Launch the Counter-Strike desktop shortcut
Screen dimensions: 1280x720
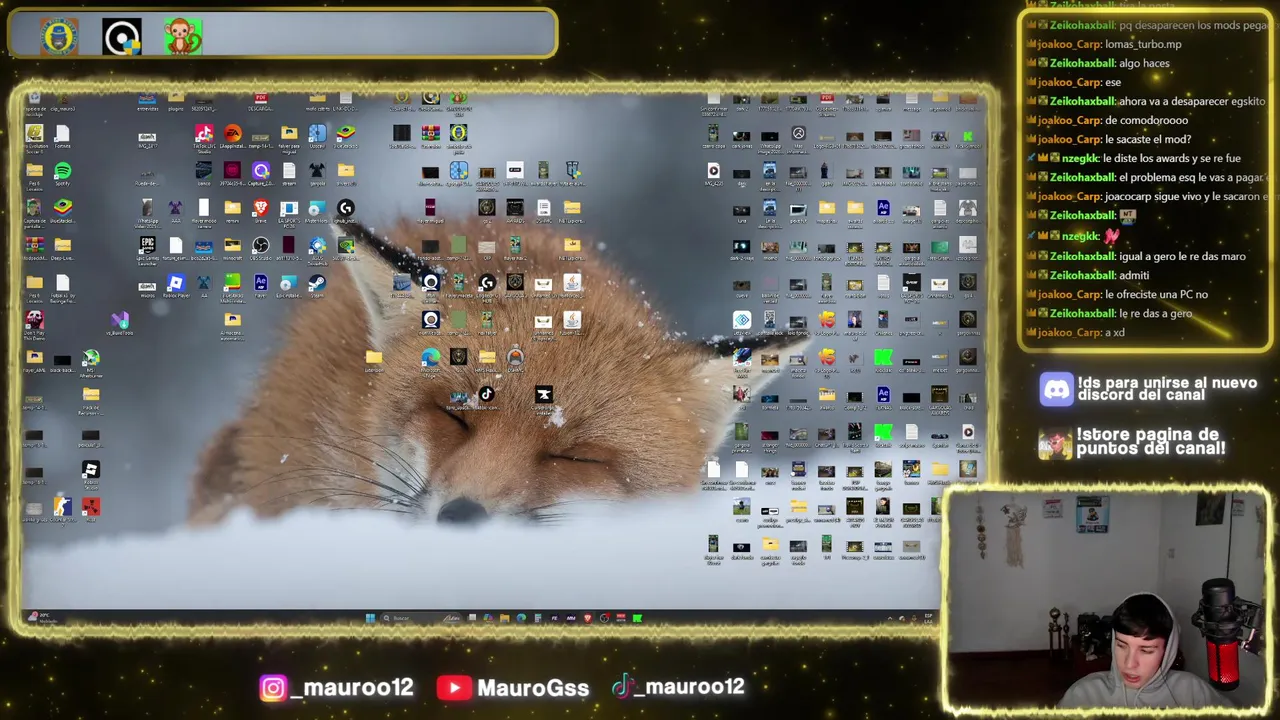(62, 507)
